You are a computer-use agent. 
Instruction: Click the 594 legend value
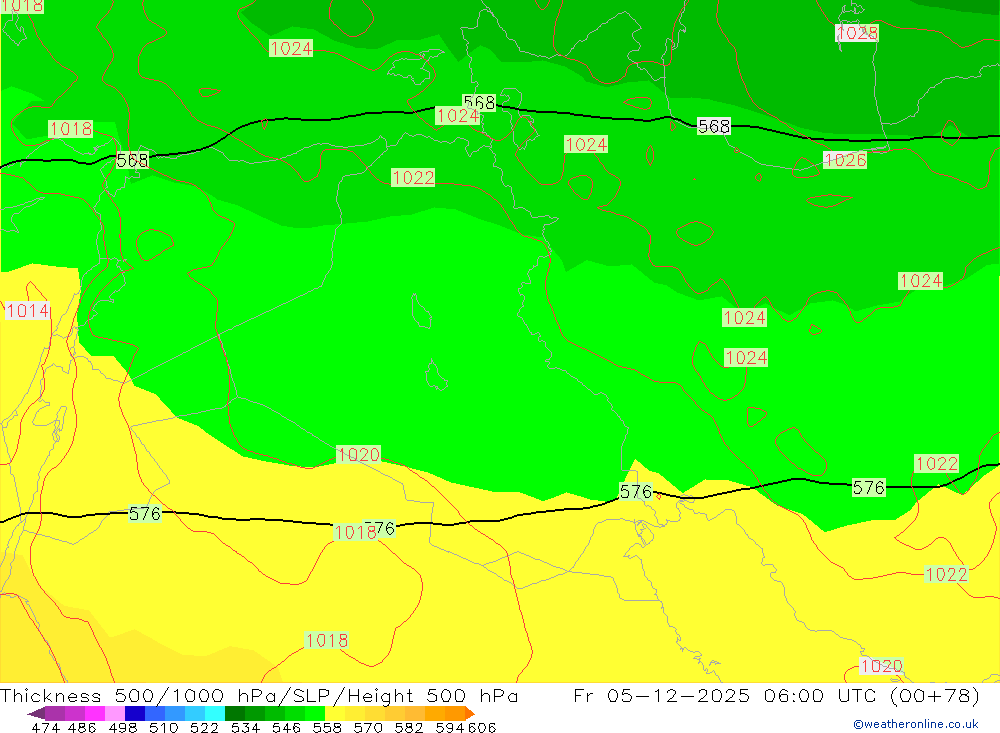point(450,727)
